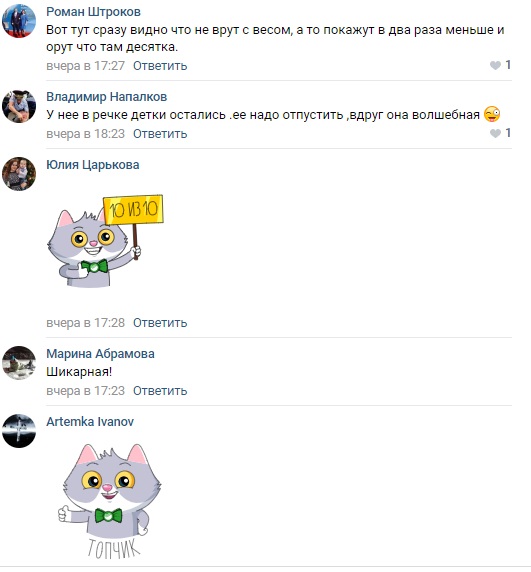Open Artemka Ivanov's avatar picture

pos(19,430)
